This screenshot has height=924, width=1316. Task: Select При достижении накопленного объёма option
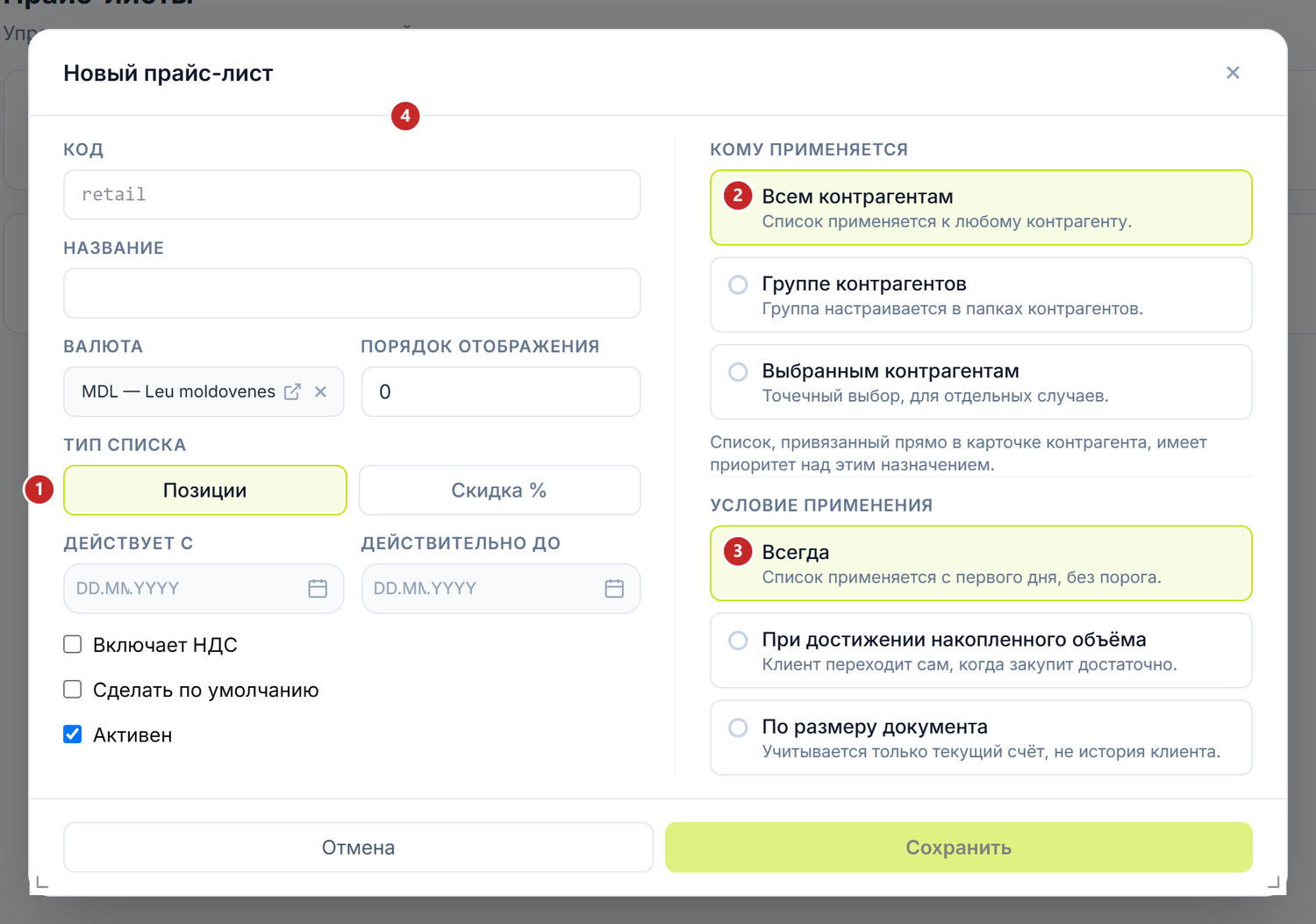(x=981, y=650)
